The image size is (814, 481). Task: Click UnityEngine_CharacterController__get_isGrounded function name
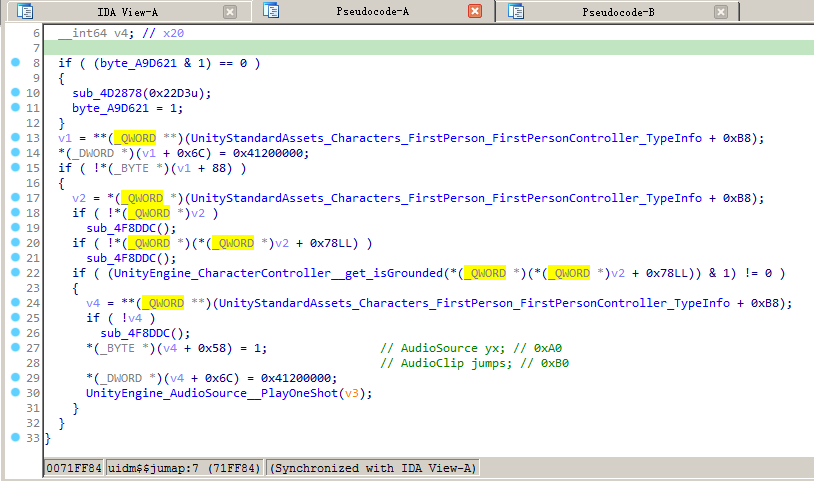(x=278, y=273)
